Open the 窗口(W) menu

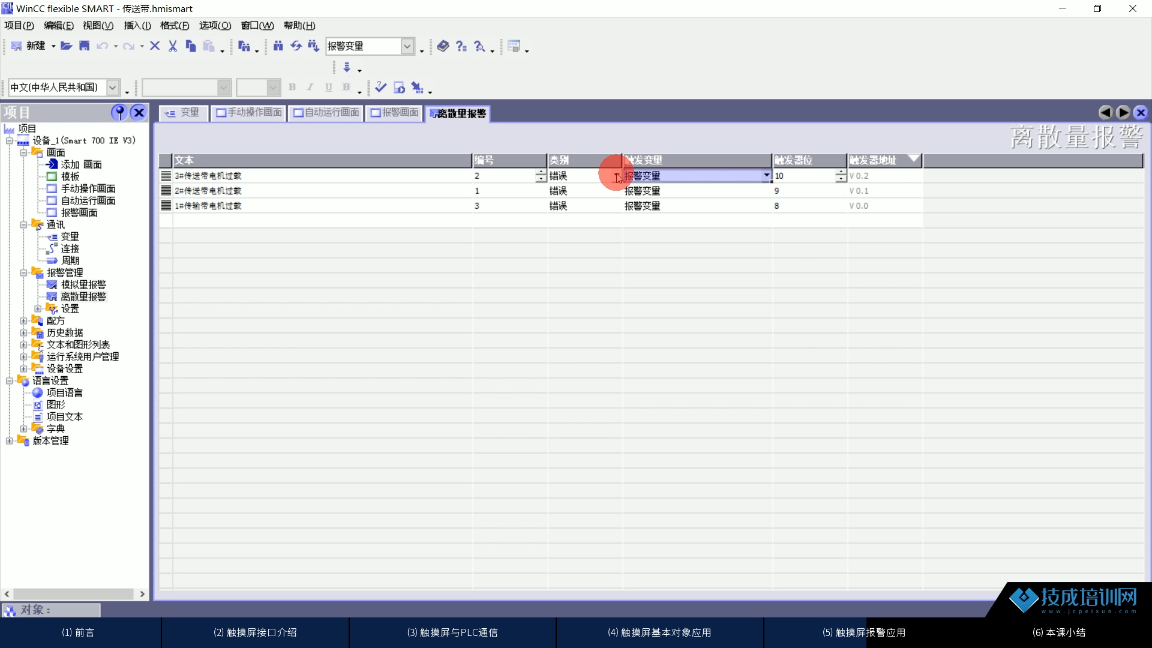(x=257, y=26)
